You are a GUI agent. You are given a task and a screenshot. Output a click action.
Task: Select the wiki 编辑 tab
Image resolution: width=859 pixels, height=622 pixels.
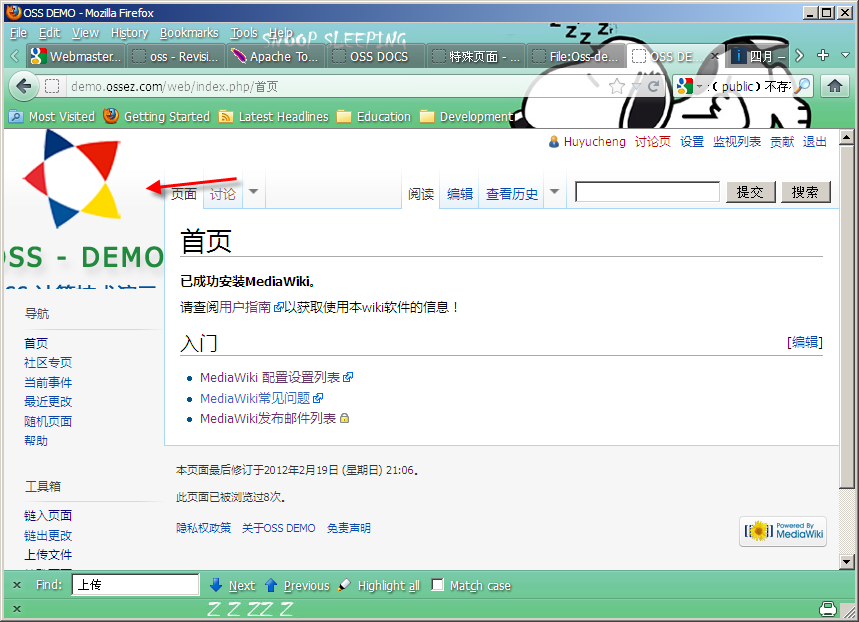click(460, 193)
